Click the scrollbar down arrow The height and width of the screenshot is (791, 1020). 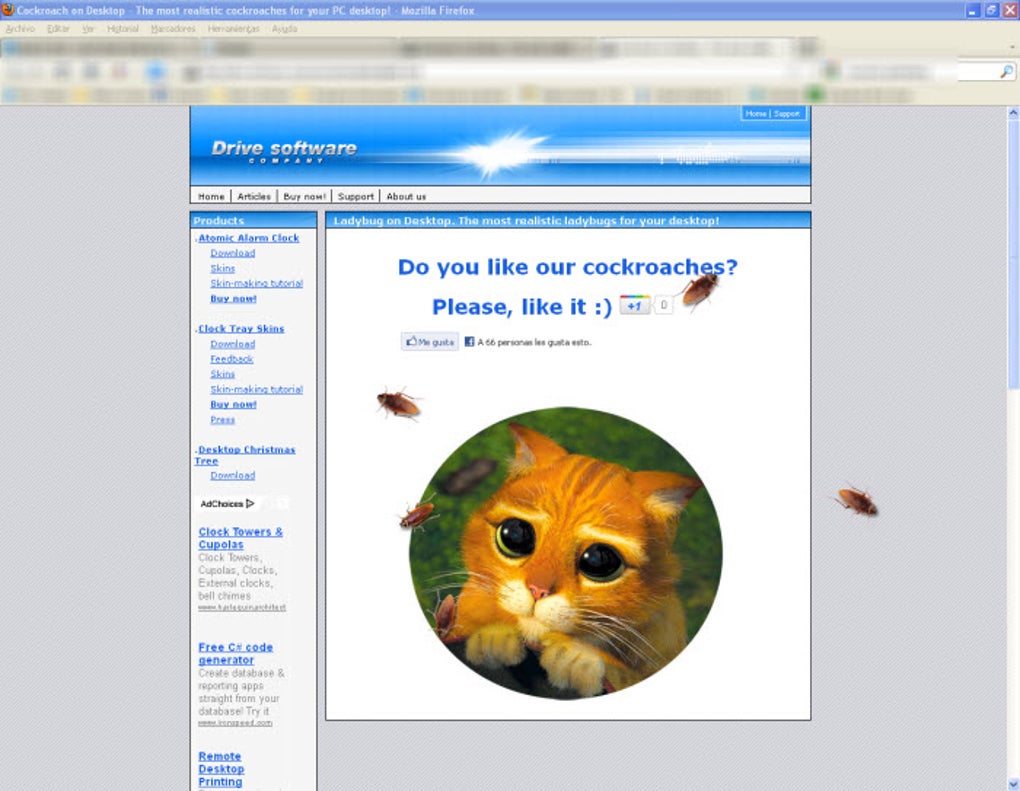pos(1013,784)
